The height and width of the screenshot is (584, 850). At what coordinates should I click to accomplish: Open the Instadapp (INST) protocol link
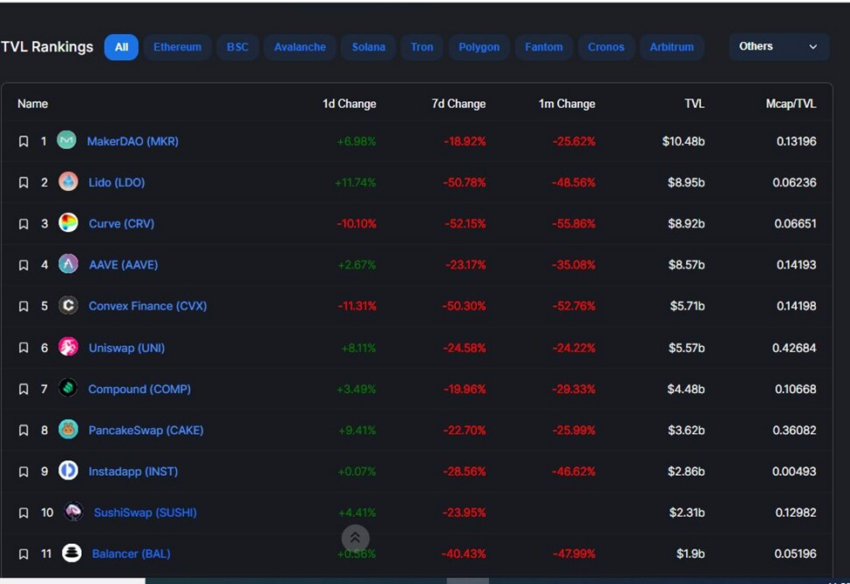click(133, 472)
